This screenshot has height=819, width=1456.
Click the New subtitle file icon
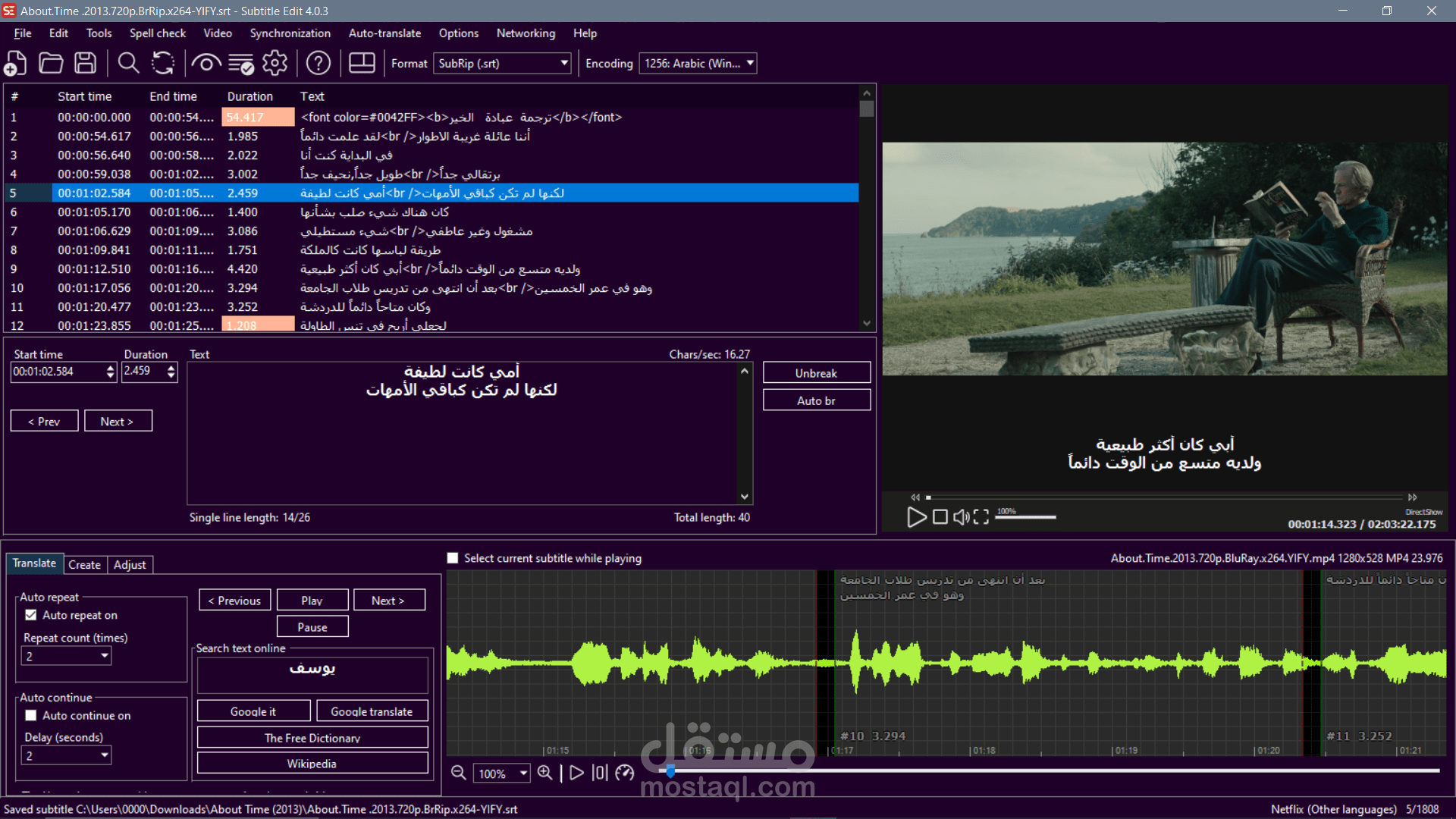(15, 63)
